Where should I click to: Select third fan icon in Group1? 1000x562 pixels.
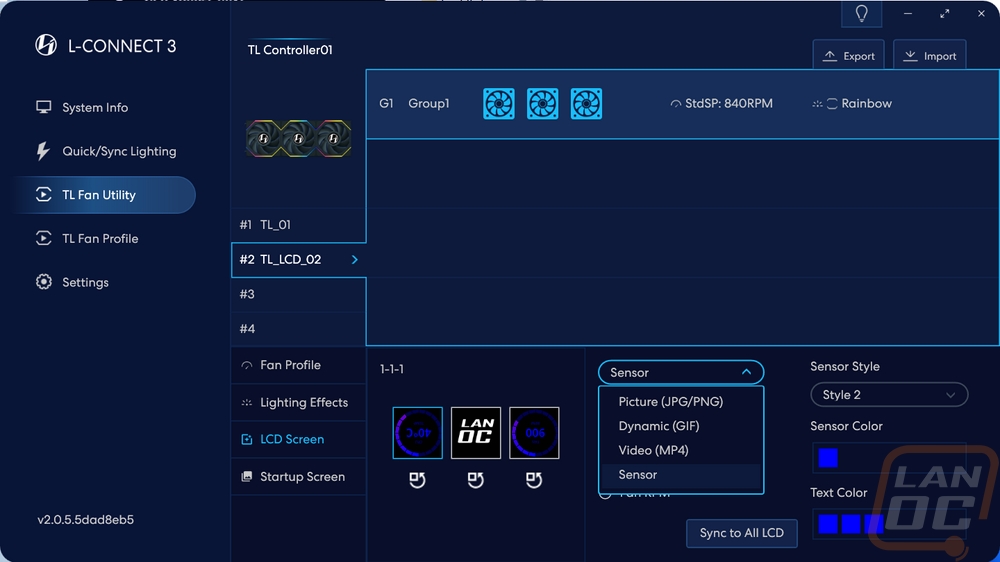(x=586, y=103)
